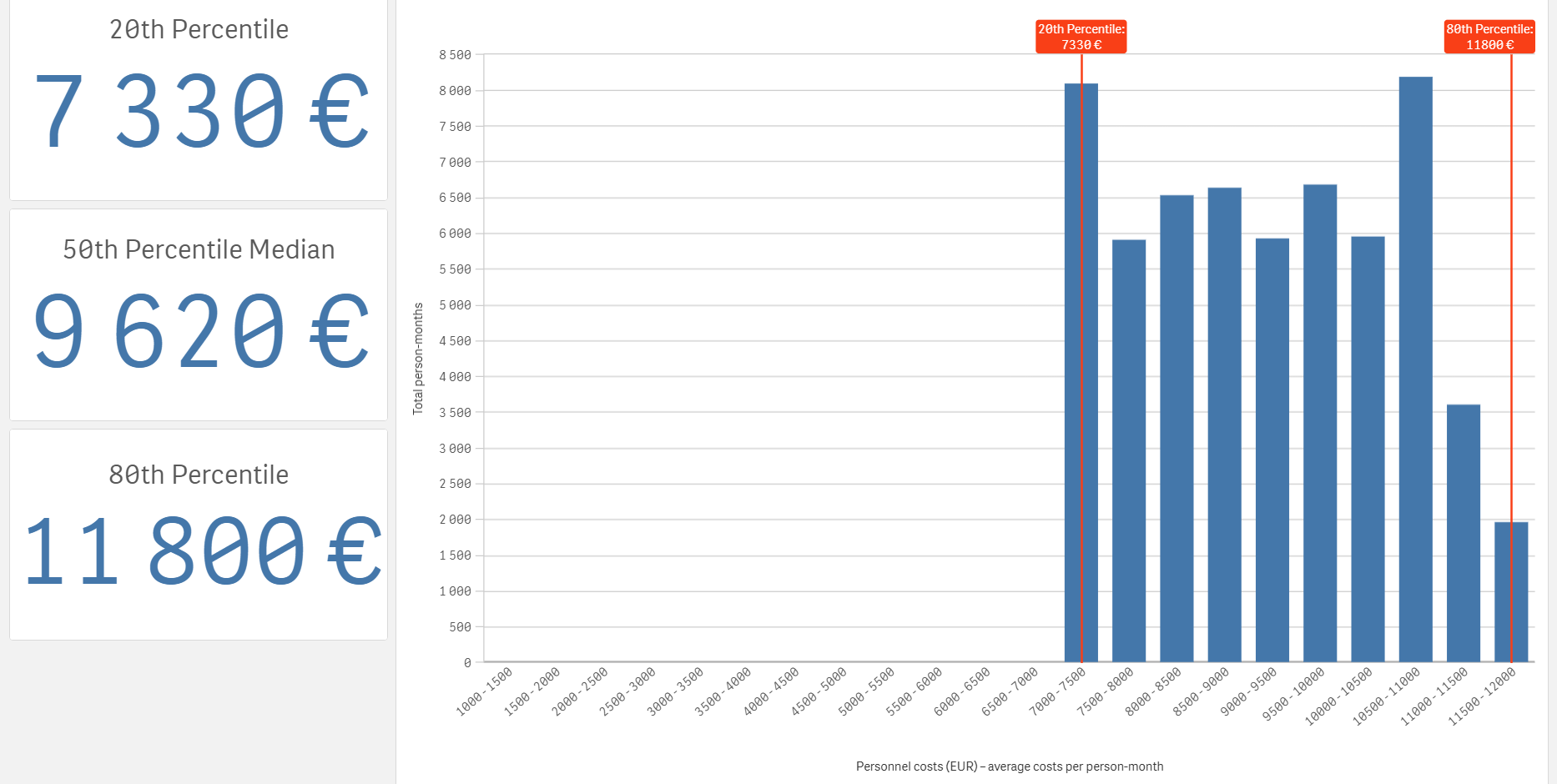Select the 50th Percentile Median KPI card

point(199,314)
